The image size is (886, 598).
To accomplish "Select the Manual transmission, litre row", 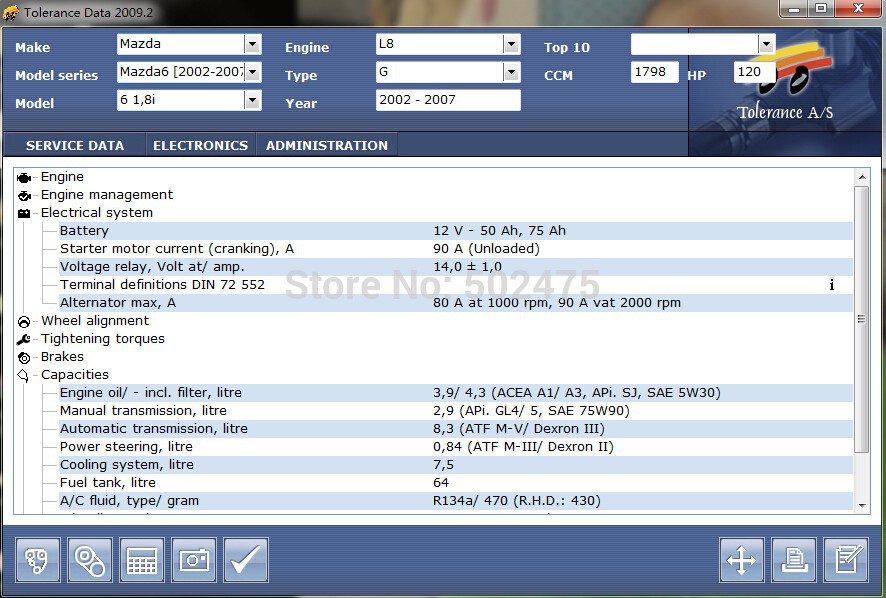I will [x=456, y=411].
